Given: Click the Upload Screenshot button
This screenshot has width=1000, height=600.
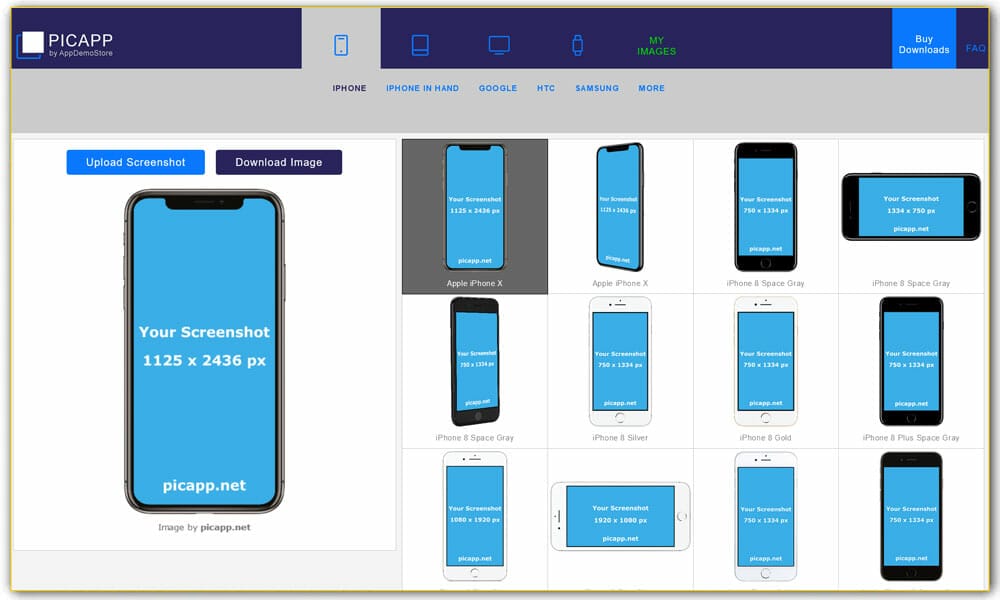Looking at the screenshot, I should pos(135,162).
